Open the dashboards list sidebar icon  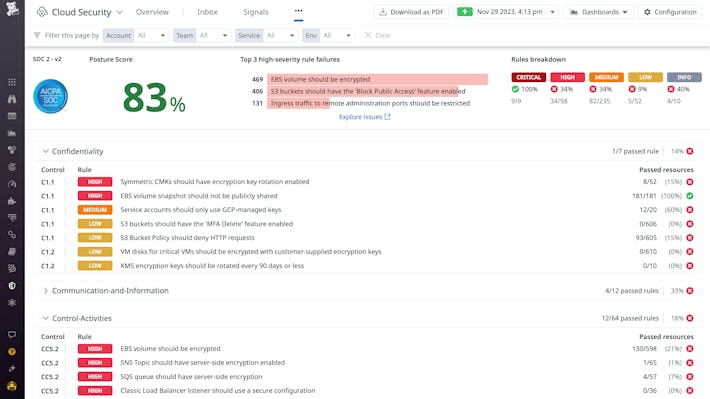pos(12,116)
